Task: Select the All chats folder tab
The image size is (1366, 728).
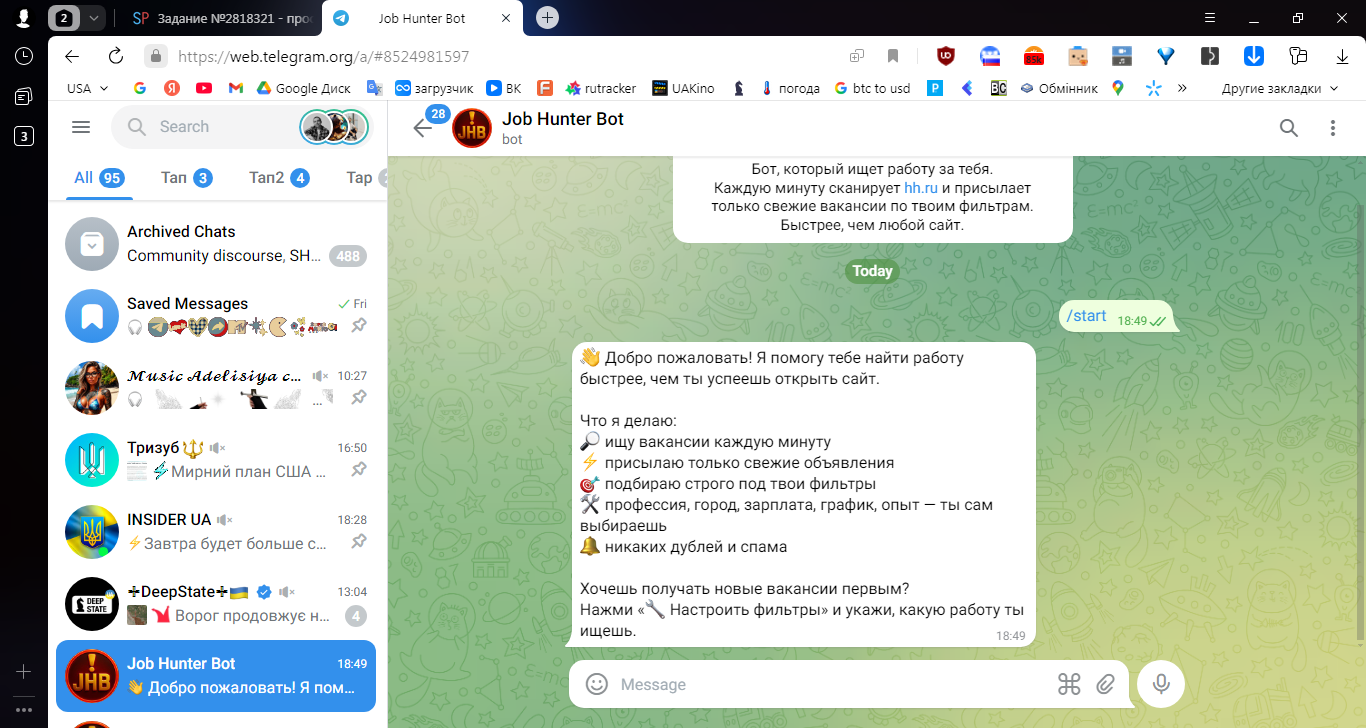Action: coord(98,178)
